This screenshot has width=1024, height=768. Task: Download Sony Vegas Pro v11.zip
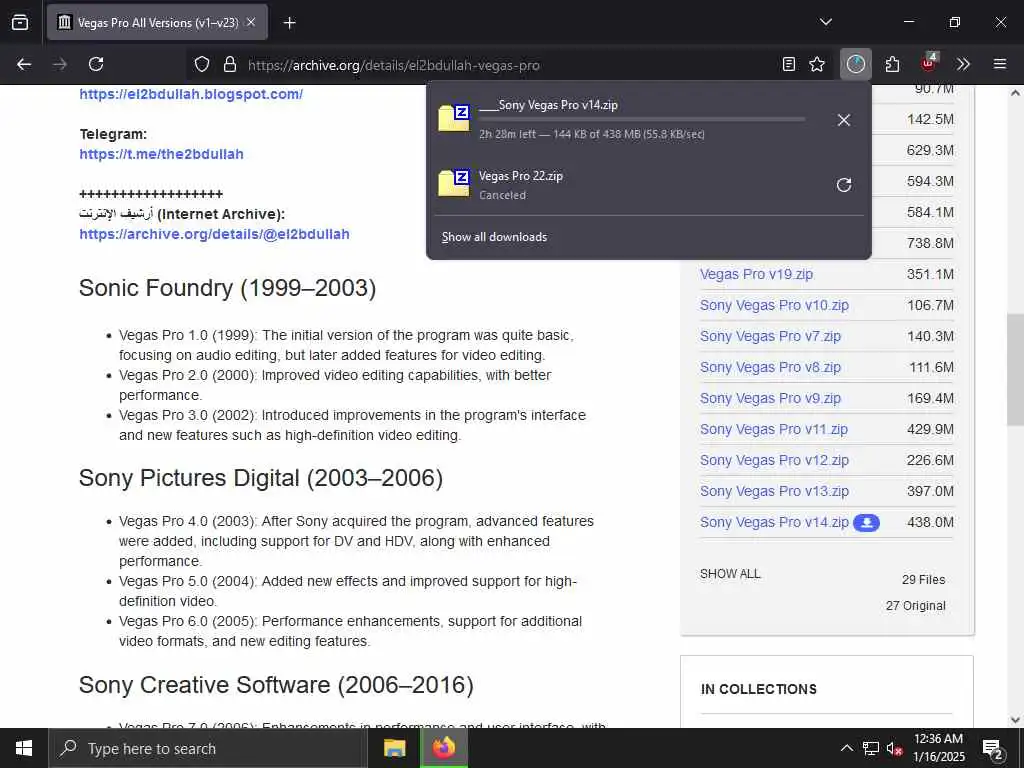(x=774, y=429)
